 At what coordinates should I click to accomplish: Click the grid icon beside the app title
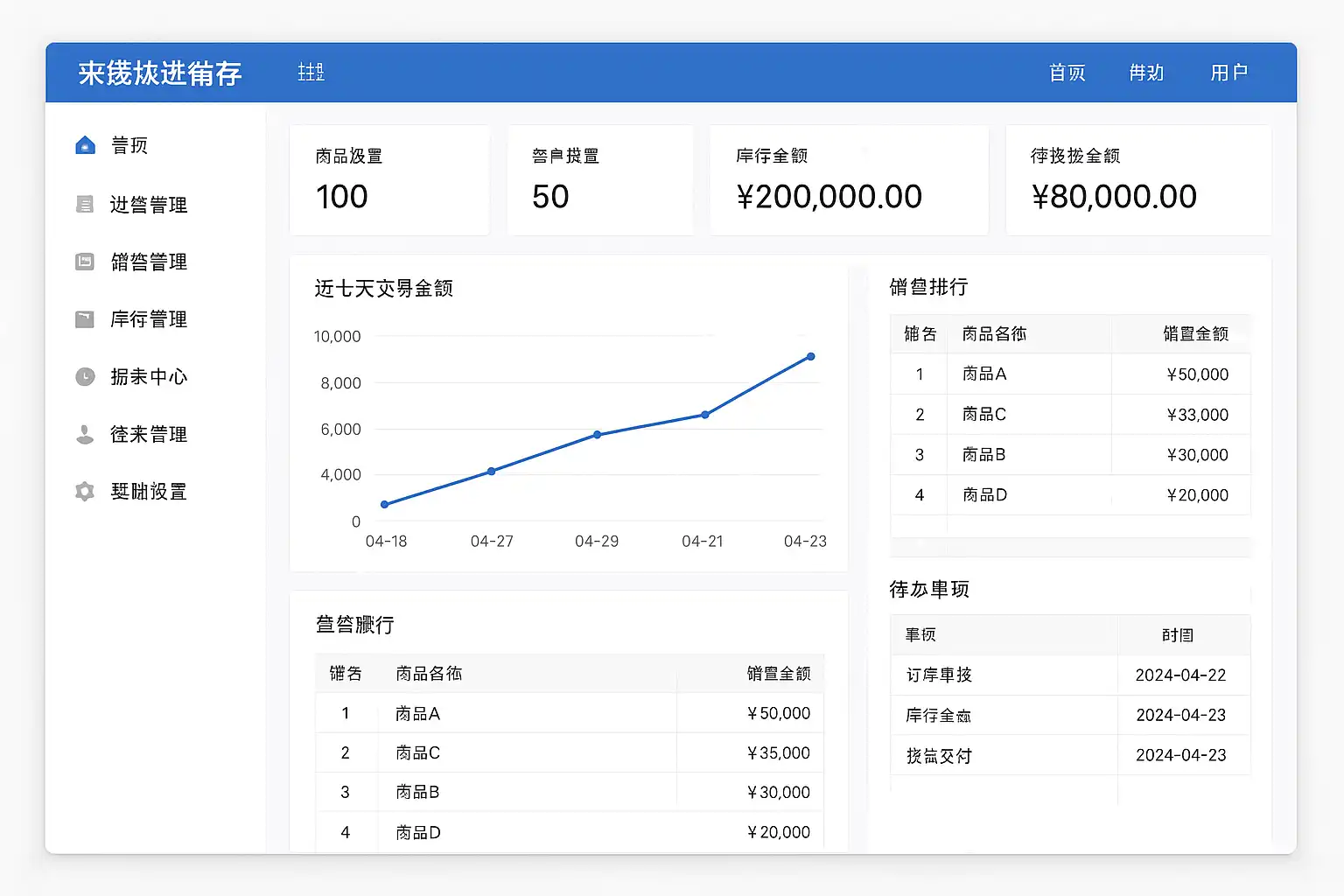(x=311, y=73)
